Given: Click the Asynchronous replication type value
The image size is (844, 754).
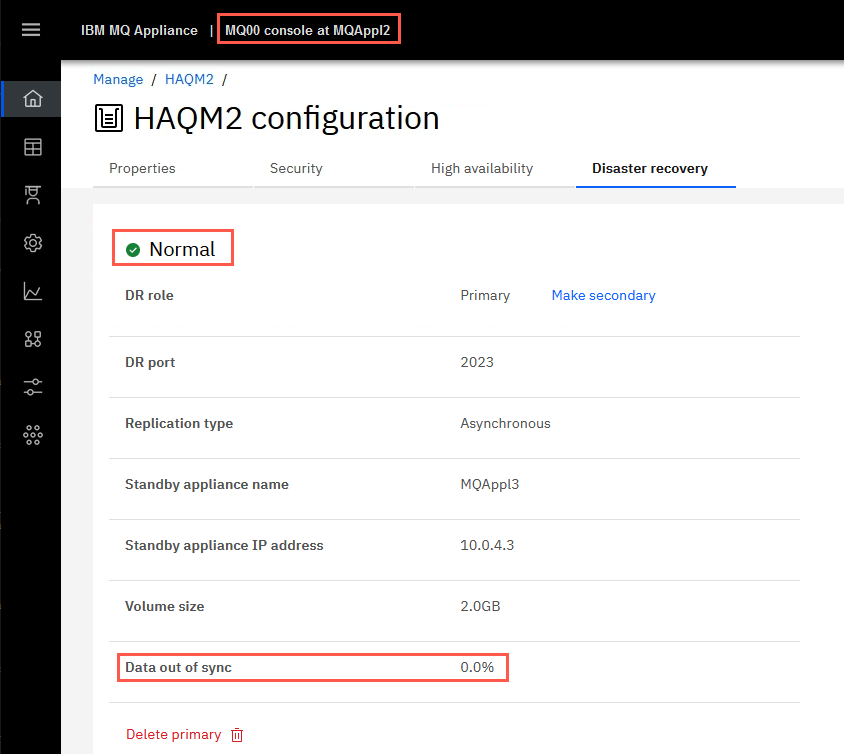Looking at the screenshot, I should [x=505, y=424].
